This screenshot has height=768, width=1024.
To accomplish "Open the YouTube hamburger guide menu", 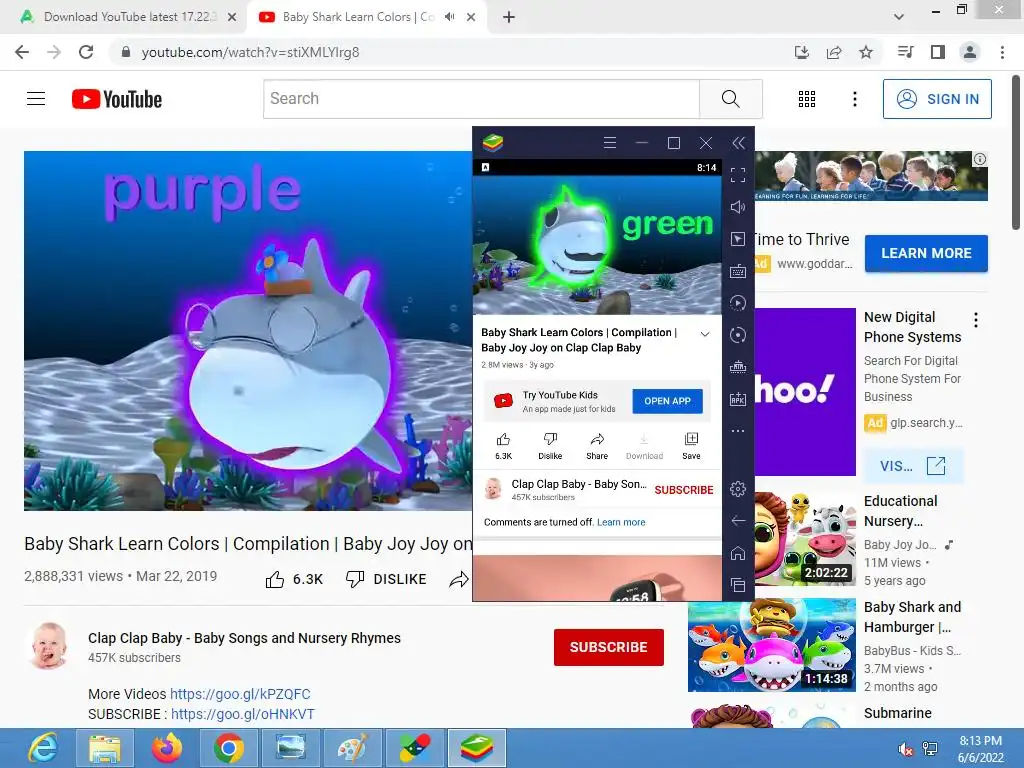I will [36, 99].
